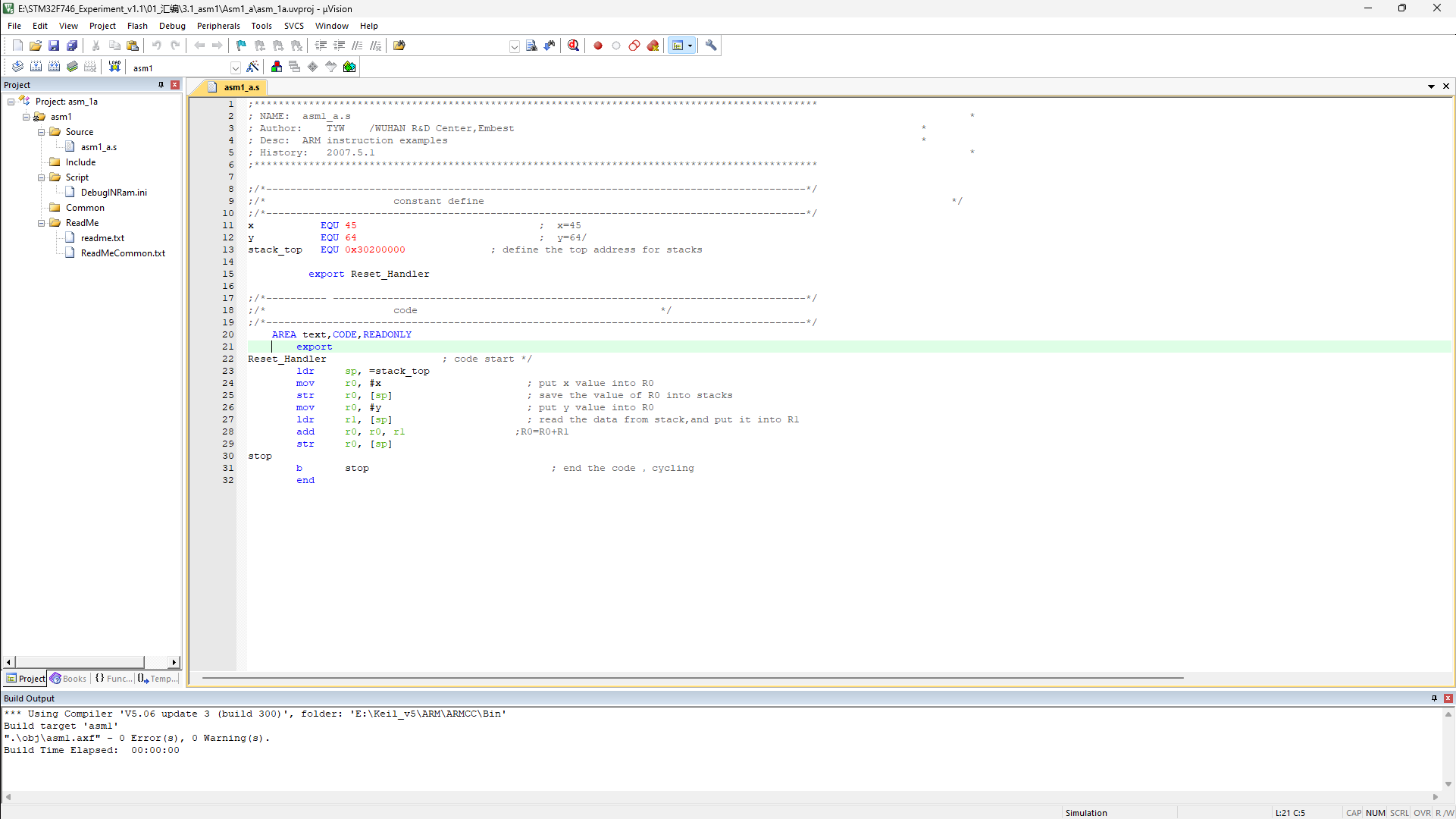Open the Debug menu

tap(172, 26)
